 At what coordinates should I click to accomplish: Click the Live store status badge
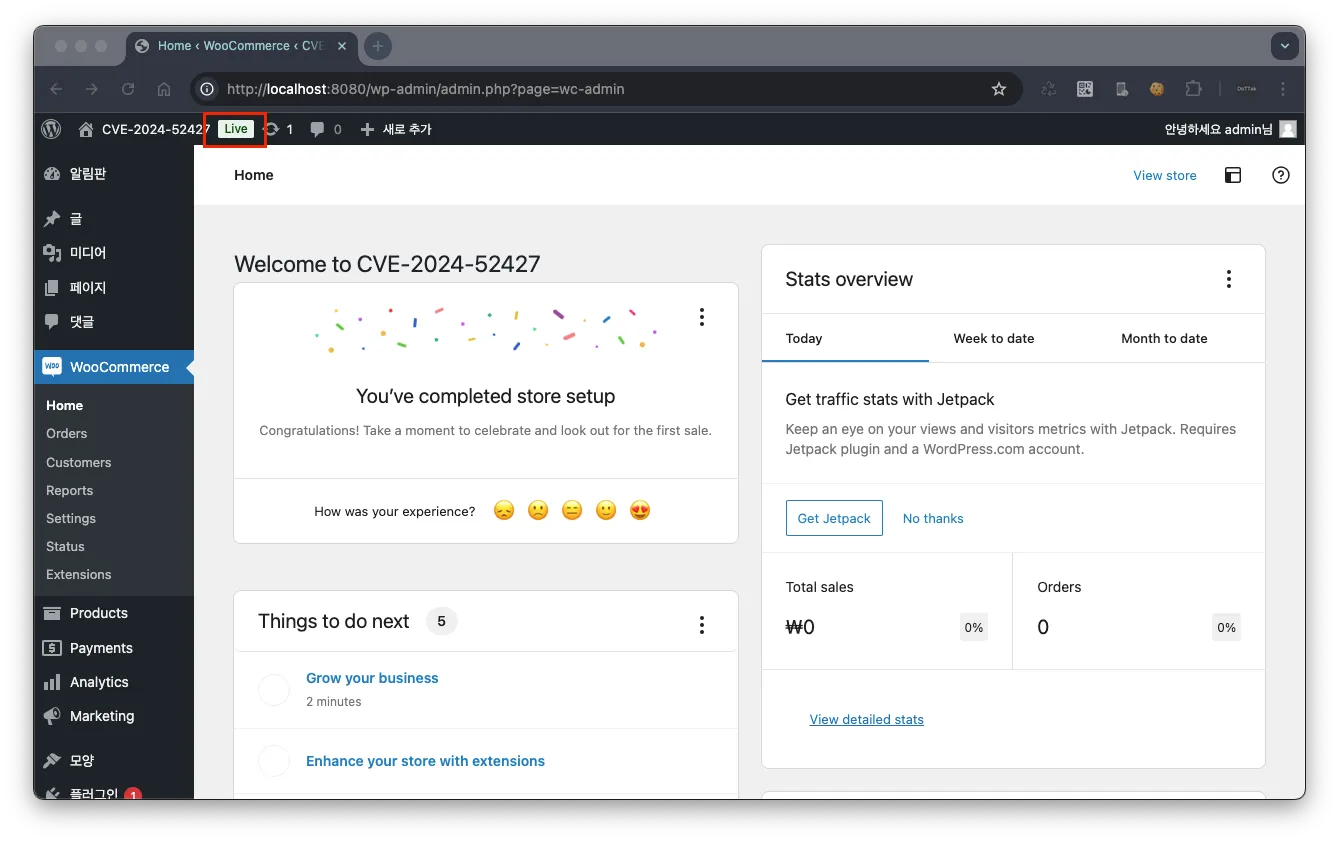236,129
